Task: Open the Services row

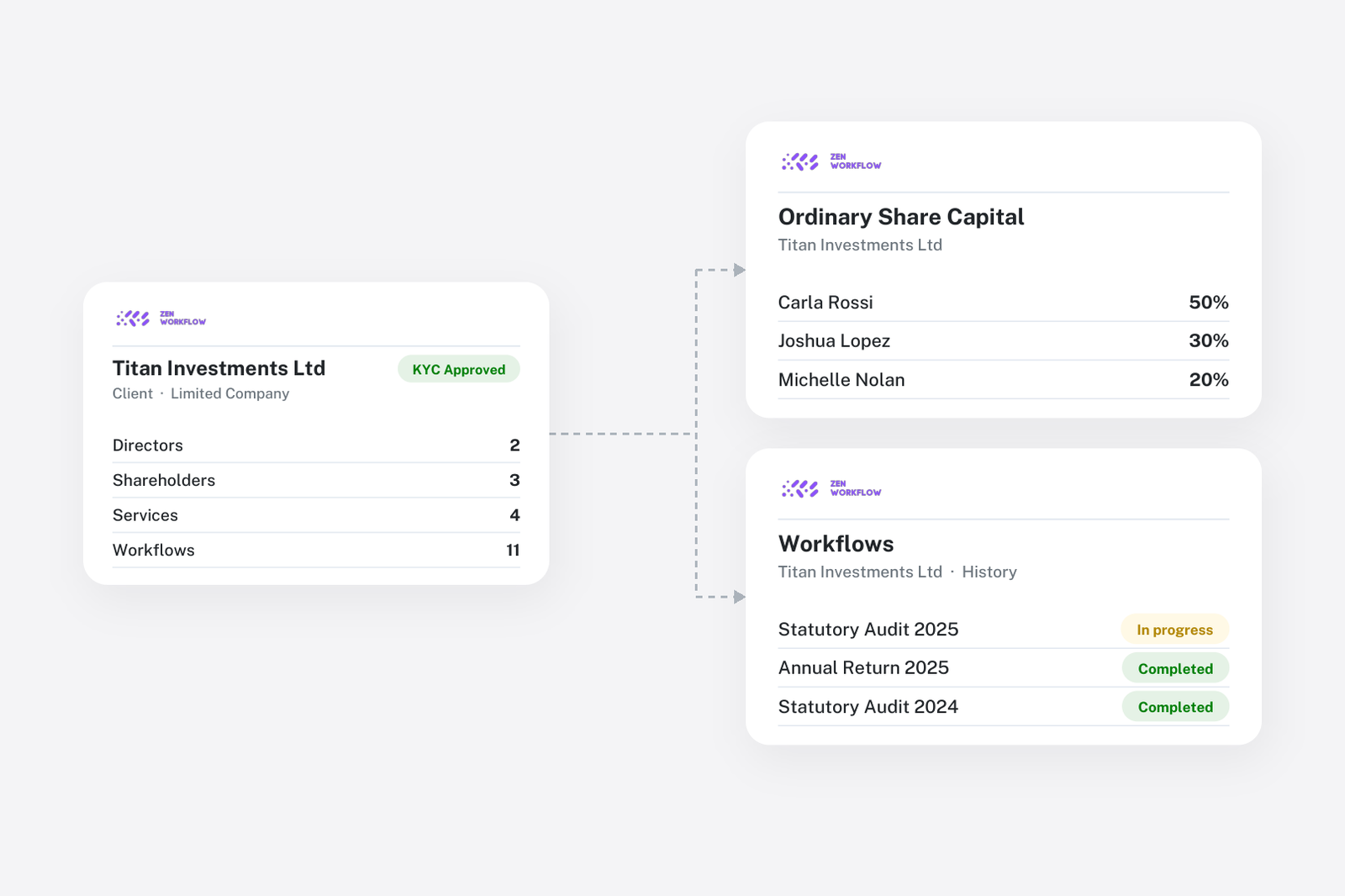Action: 316,515
